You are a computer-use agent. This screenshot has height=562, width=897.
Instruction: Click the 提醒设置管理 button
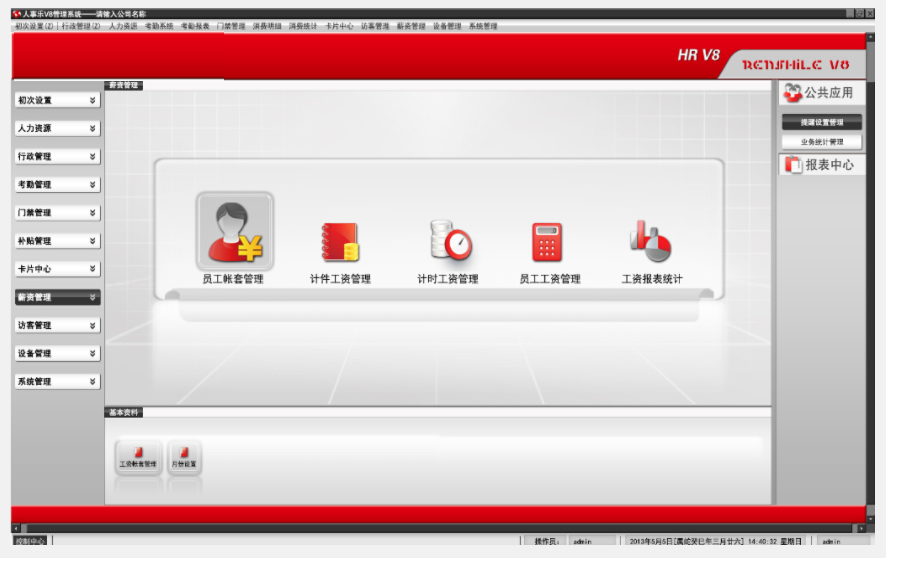click(x=821, y=122)
